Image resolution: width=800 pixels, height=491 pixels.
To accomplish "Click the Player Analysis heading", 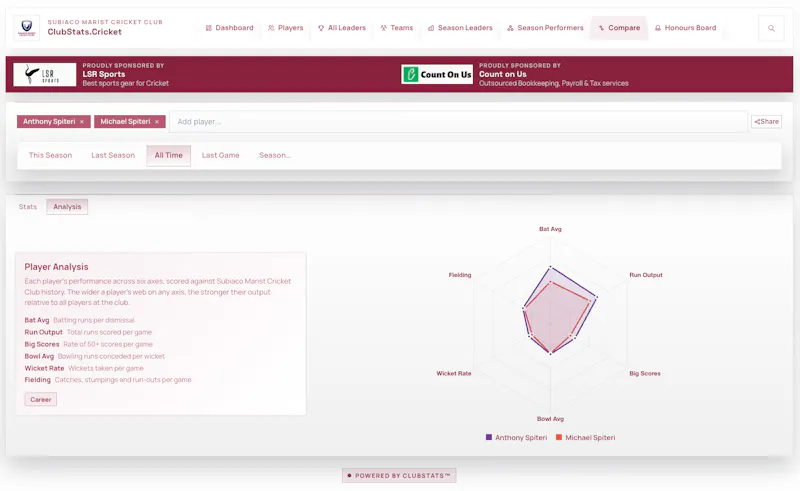I will [56, 267].
